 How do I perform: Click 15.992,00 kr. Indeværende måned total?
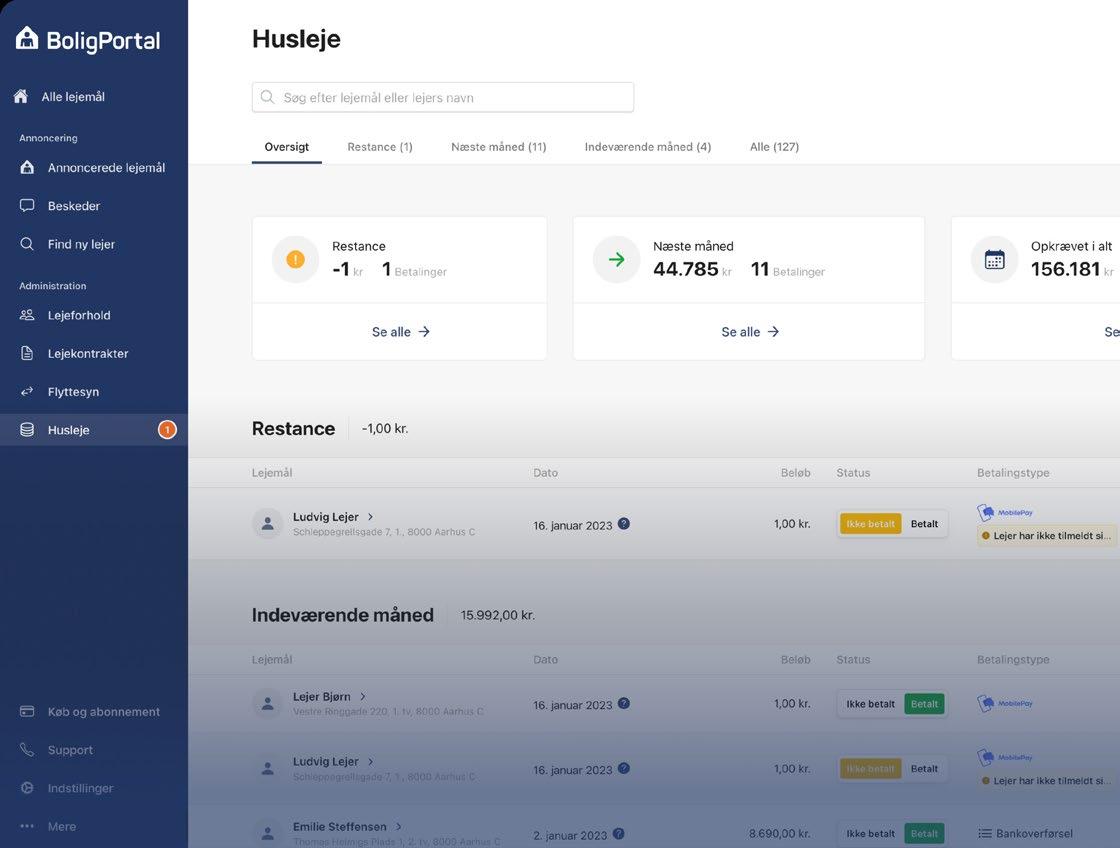[498, 615]
